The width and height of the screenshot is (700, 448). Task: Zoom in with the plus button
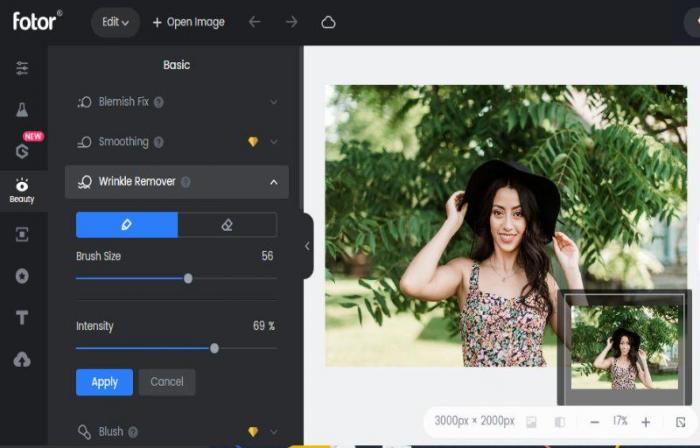[646, 422]
